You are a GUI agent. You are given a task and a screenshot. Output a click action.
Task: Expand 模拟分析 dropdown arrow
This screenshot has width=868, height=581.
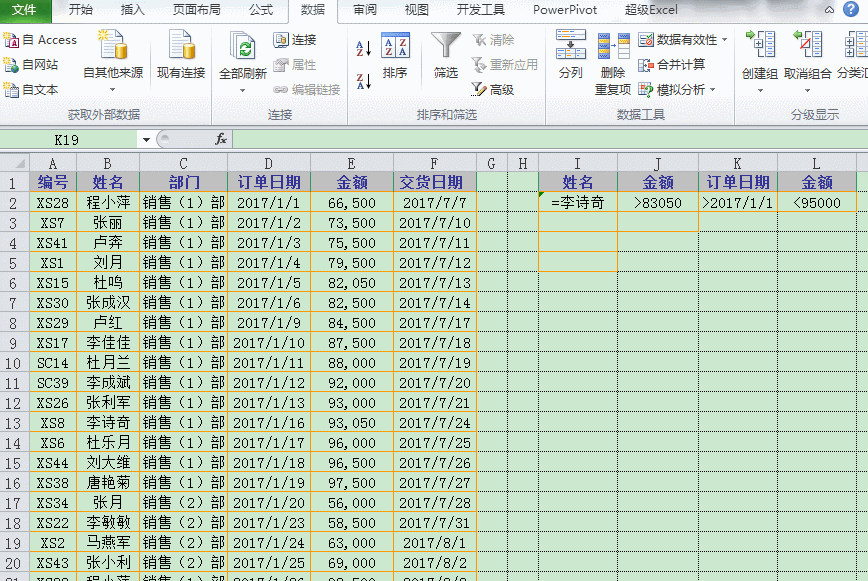click(x=712, y=90)
